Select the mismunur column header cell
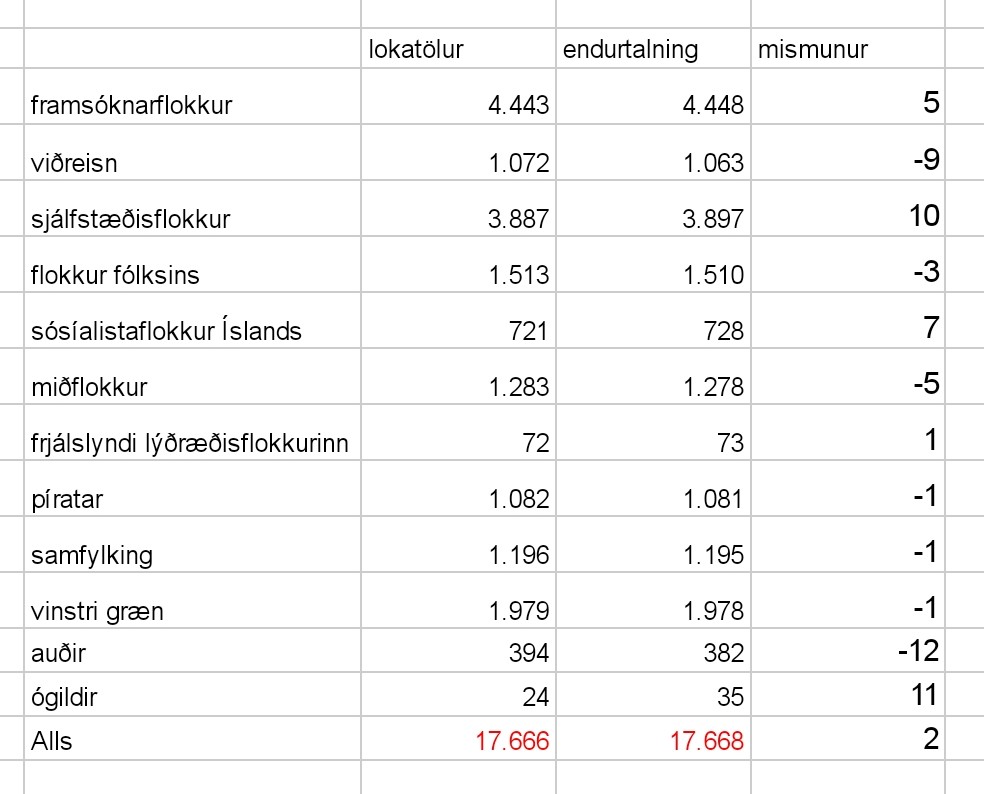Image resolution: width=984 pixels, height=794 pixels. [x=847, y=48]
